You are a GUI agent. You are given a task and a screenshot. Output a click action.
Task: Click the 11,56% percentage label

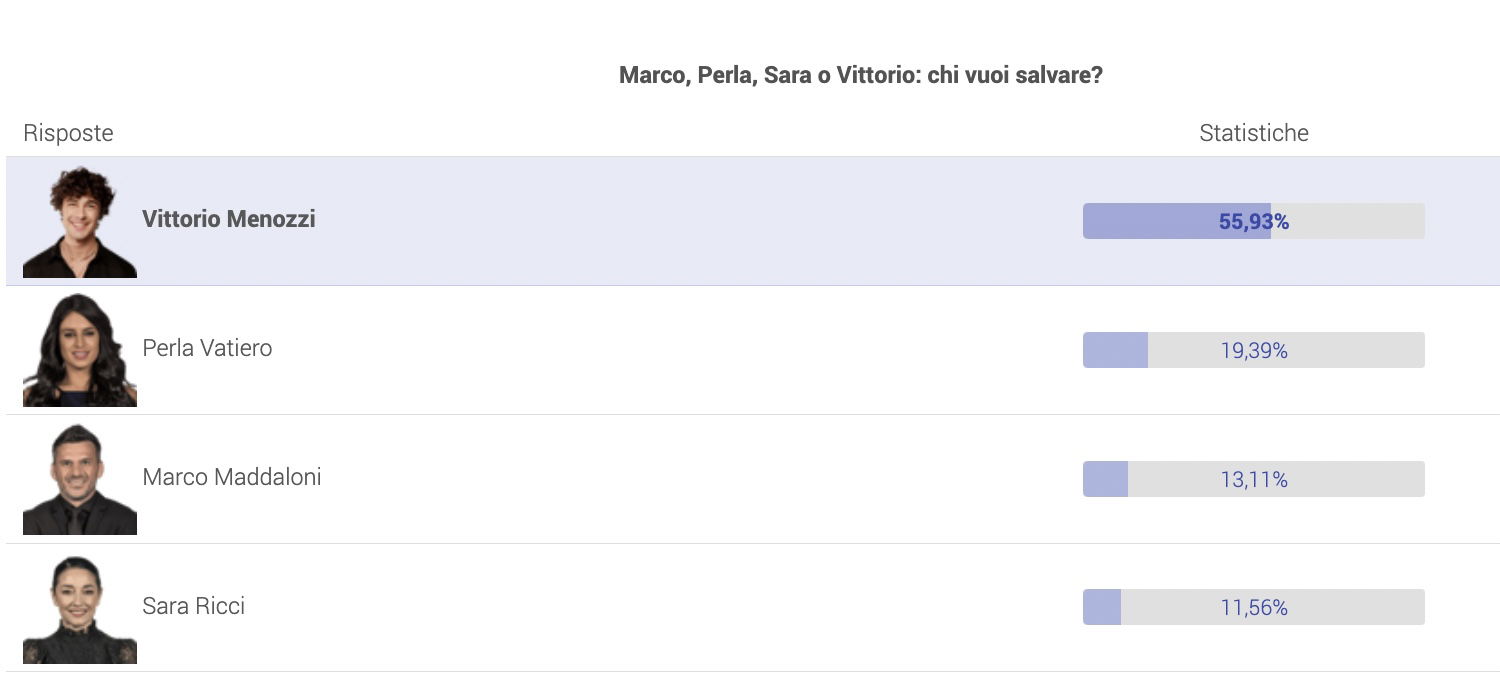click(1254, 608)
